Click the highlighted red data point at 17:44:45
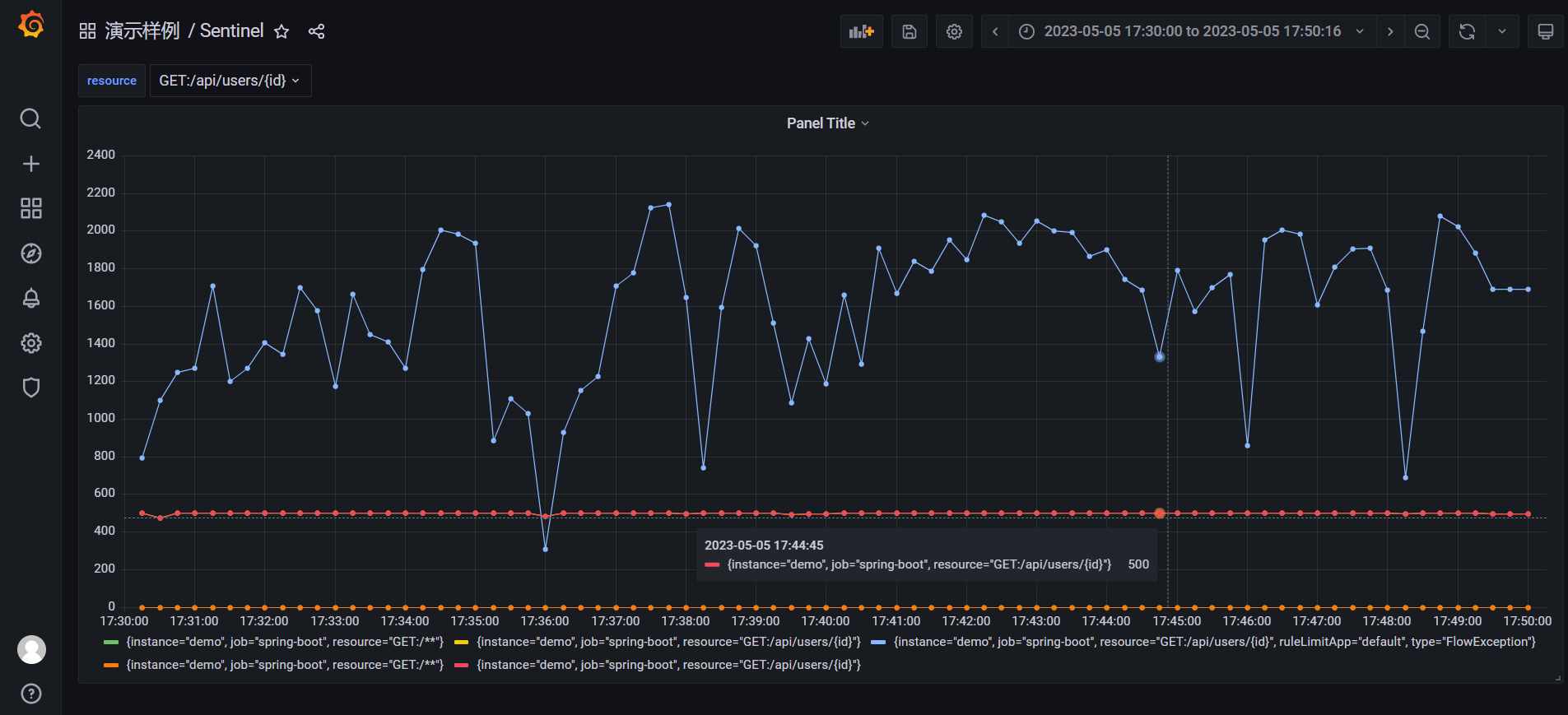1568x715 pixels. pos(1160,513)
